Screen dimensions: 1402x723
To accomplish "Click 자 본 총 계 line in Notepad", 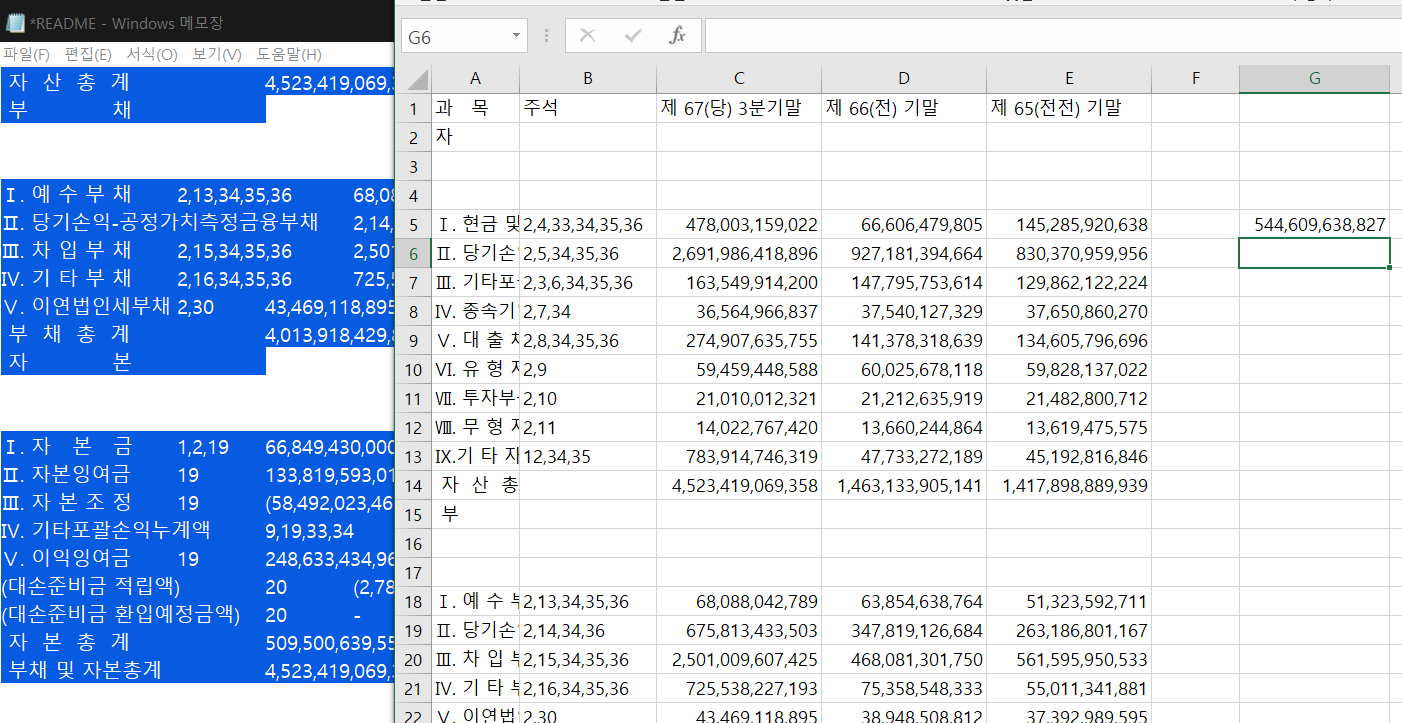I will (197, 641).
